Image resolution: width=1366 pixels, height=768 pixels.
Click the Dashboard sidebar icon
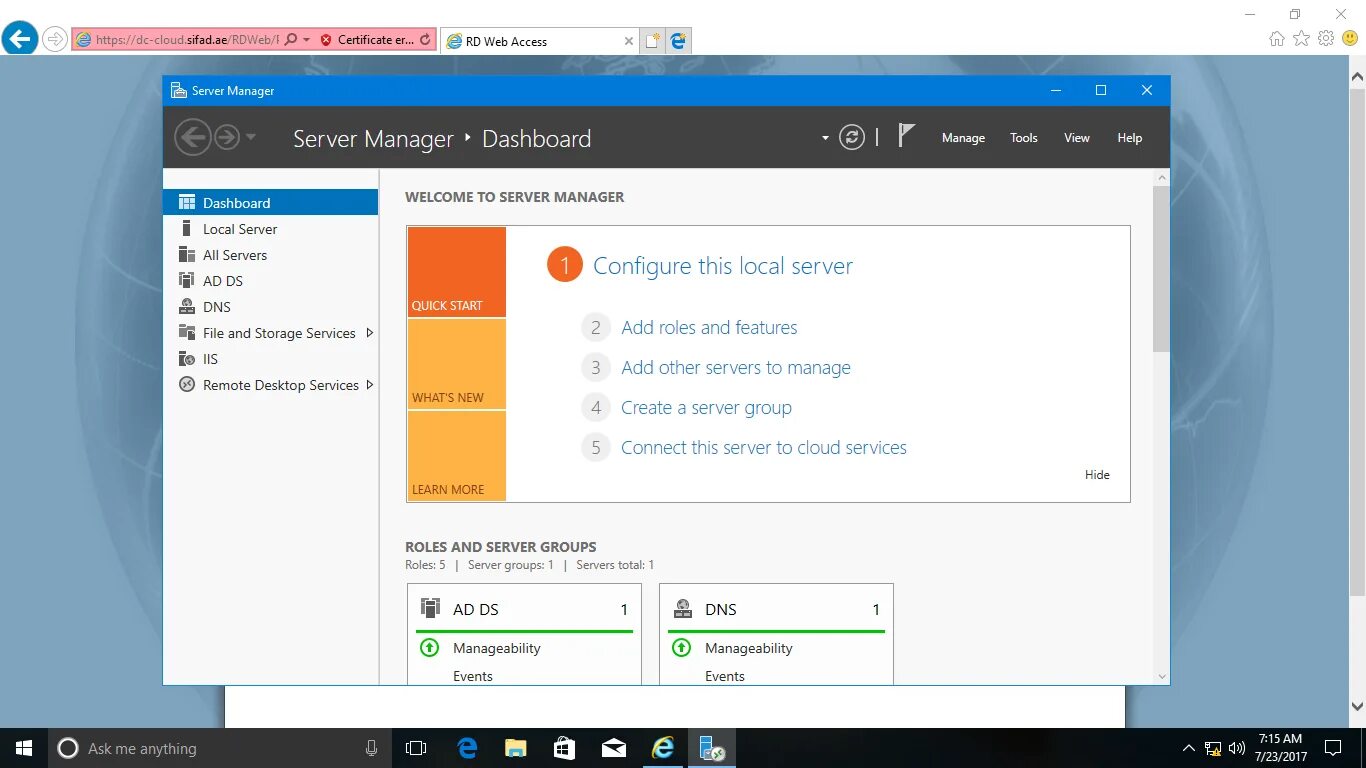[187, 202]
